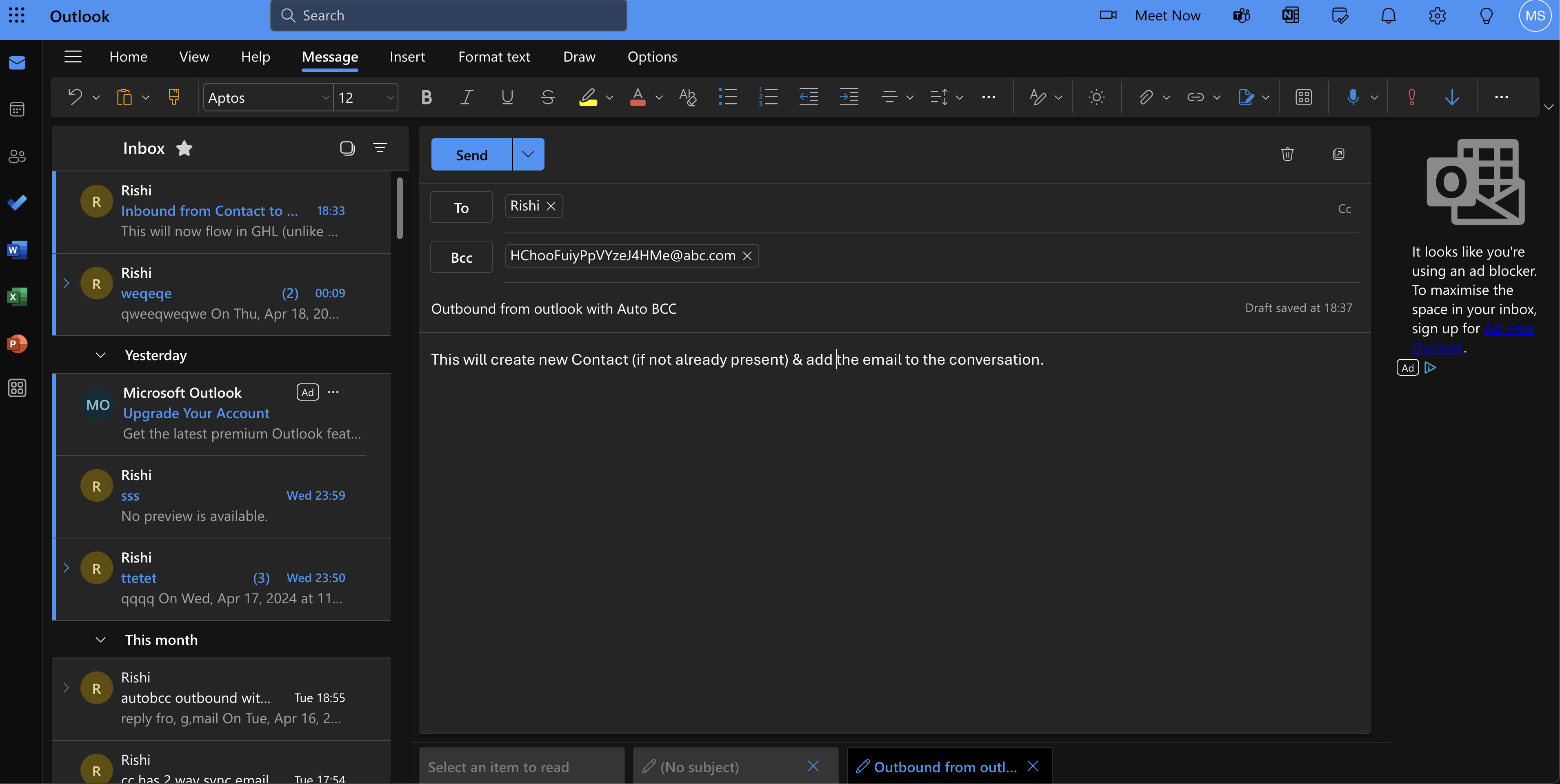Toggle italic formatting
The image size is (1560, 784).
coord(466,97)
